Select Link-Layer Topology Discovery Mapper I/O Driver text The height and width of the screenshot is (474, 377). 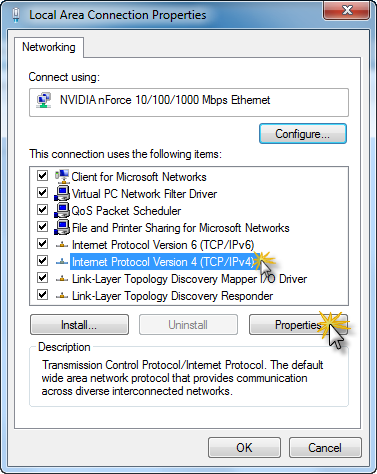pyautogui.click(x=189, y=279)
